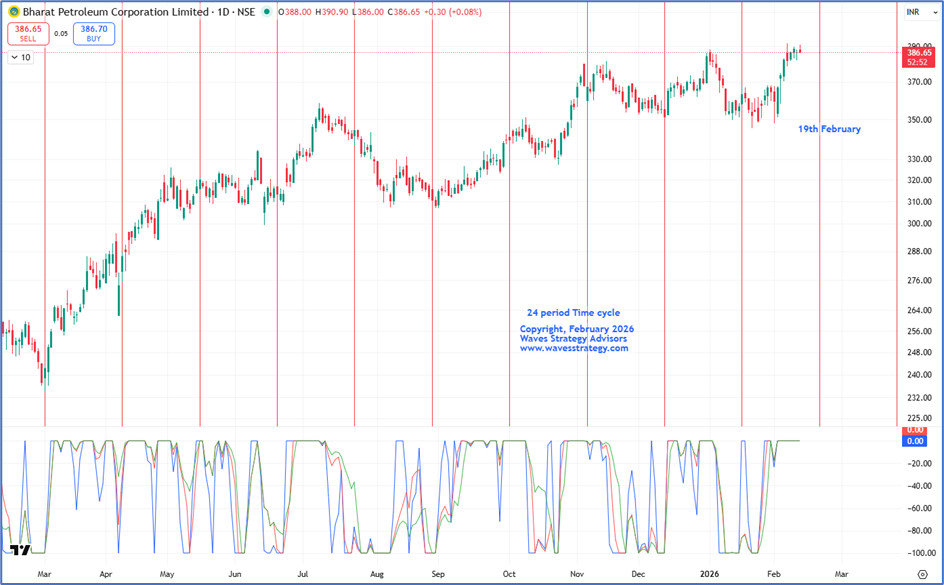Viewport: 944px width, 585px height.
Task: Click the open price value O388.00
Action: (295, 12)
